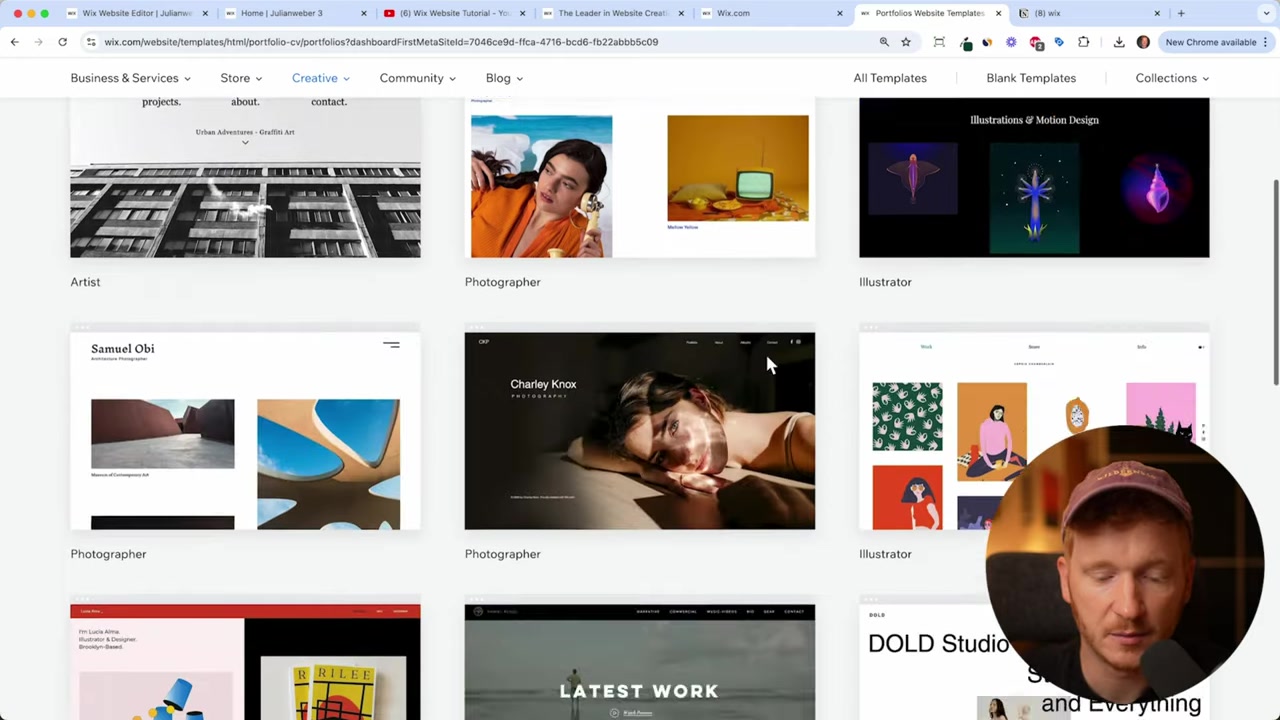Open the purple gear extension

(x=1011, y=42)
